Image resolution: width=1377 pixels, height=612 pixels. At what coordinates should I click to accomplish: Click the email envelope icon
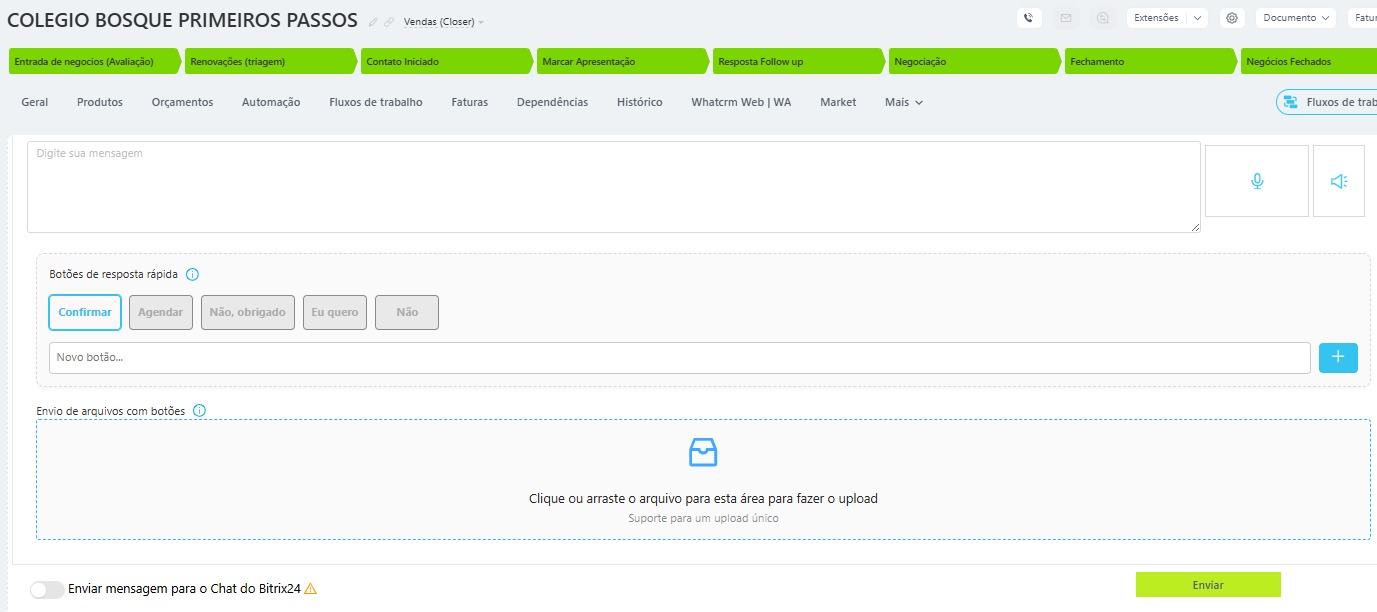[1066, 18]
